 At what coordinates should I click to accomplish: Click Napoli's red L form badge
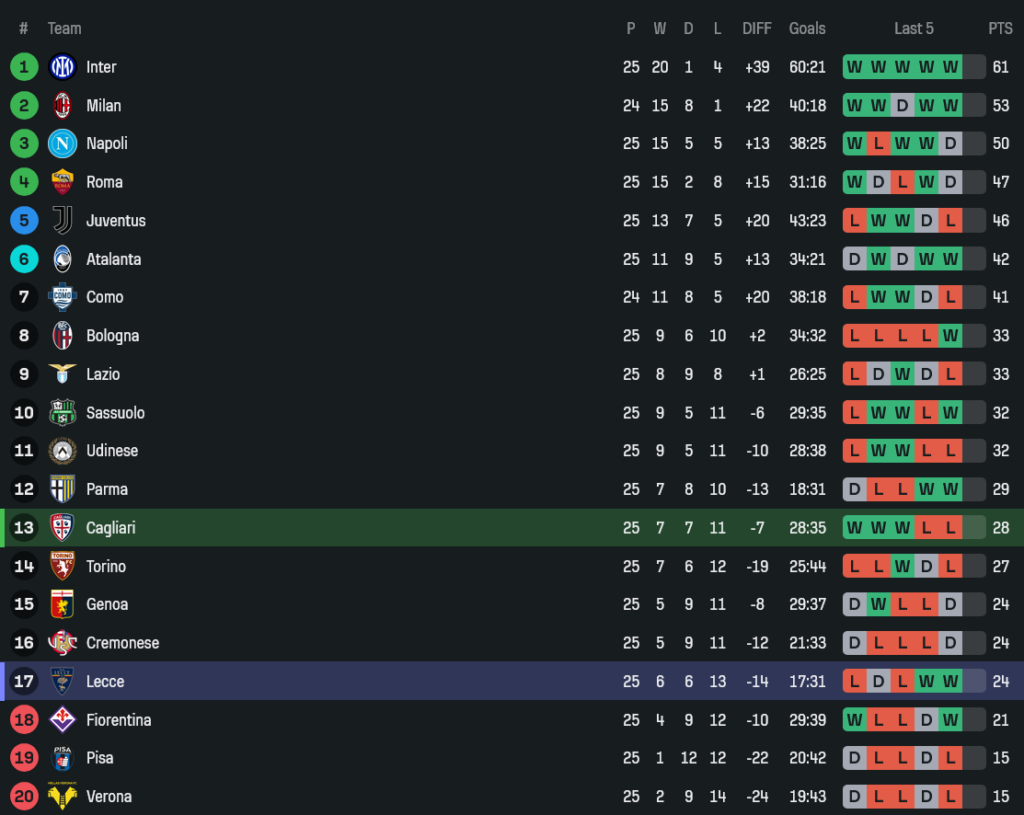pos(878,144)
